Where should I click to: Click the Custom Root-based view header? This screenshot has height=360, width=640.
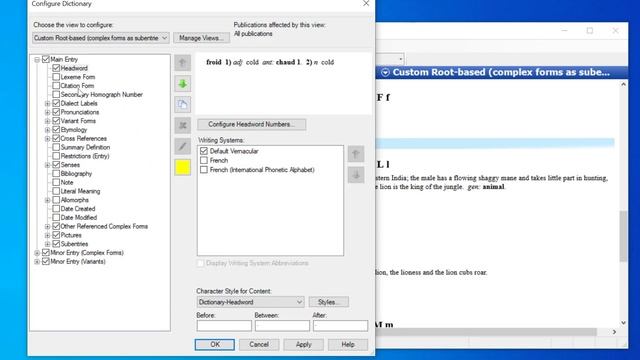click(x=501, y=72)
